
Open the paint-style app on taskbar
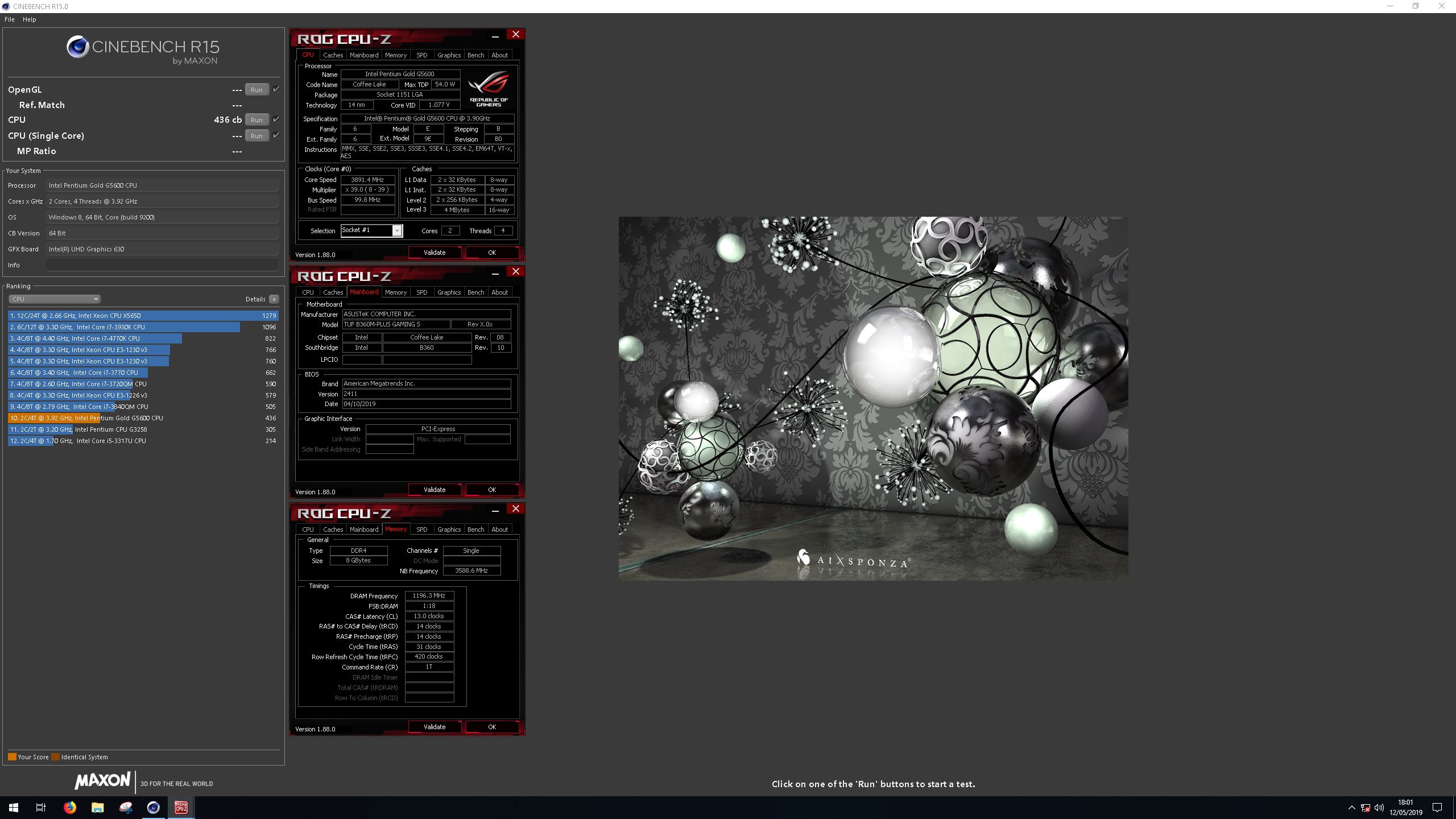[126, 807]
